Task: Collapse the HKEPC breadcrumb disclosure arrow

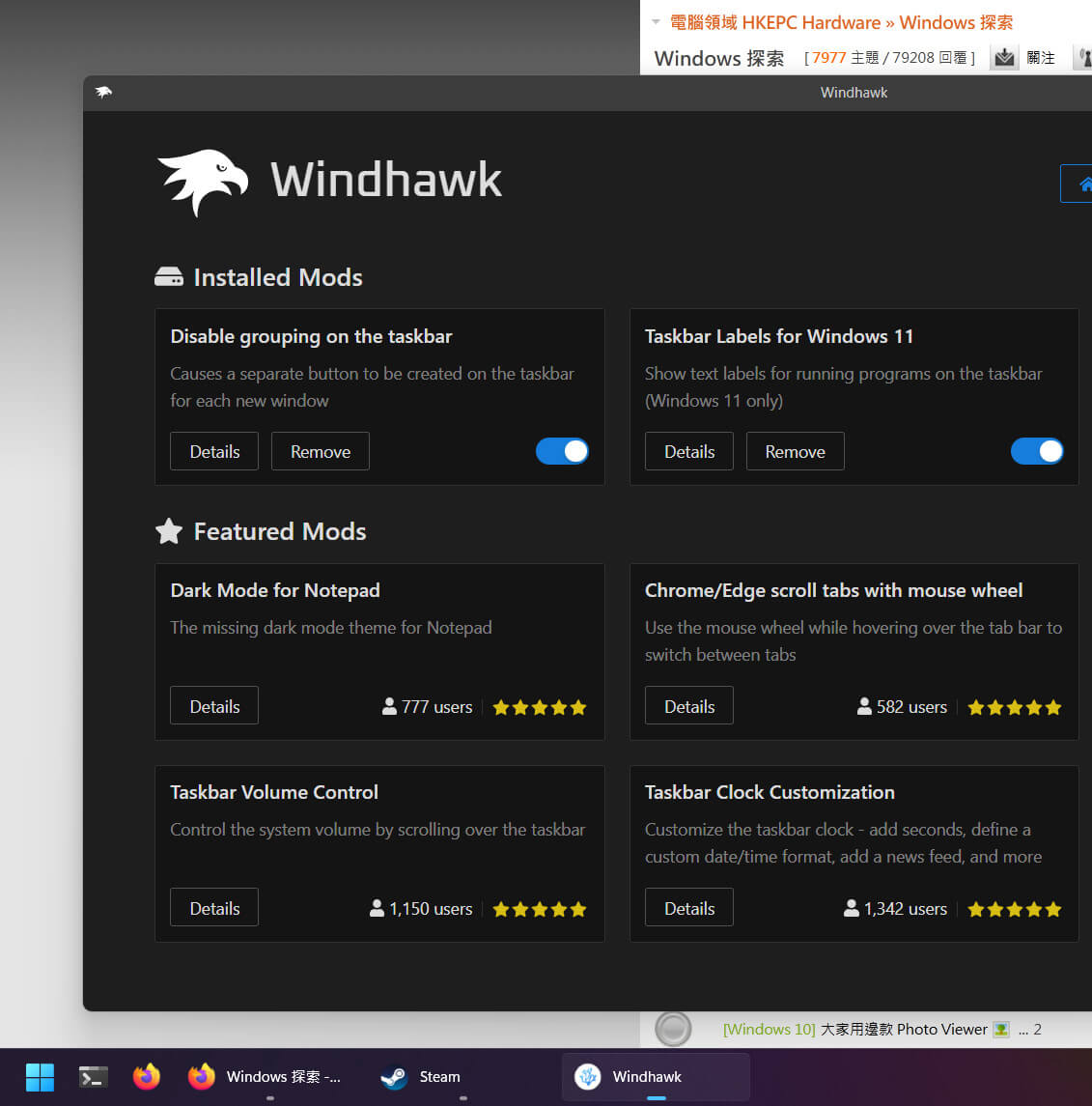Action: [x=658, y=21]
